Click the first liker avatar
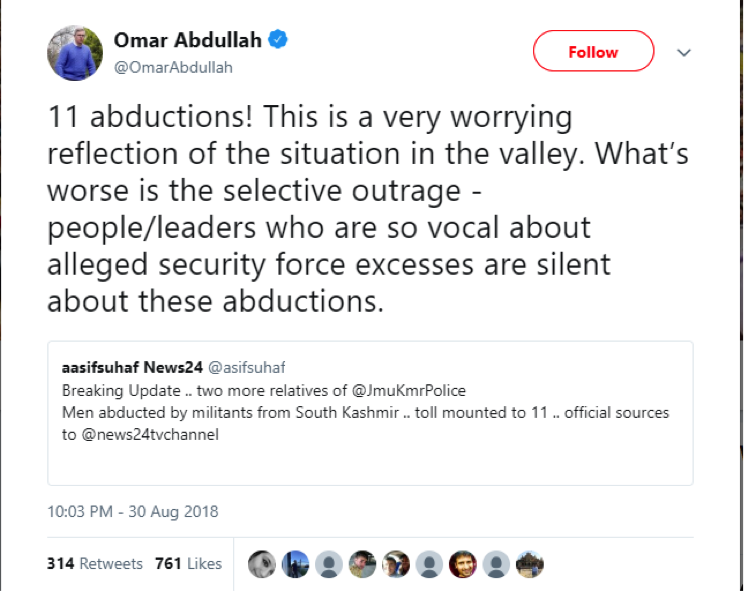Screen dimensions: 744x591 click(x=261, y=564)
